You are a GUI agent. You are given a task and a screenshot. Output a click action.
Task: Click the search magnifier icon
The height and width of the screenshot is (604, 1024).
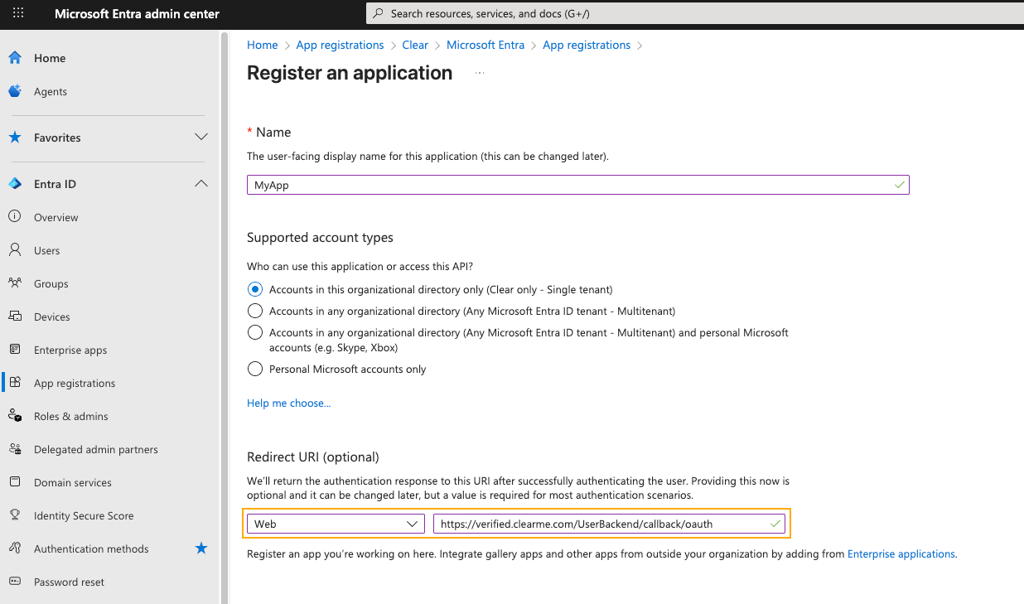[x=378, y=13]
